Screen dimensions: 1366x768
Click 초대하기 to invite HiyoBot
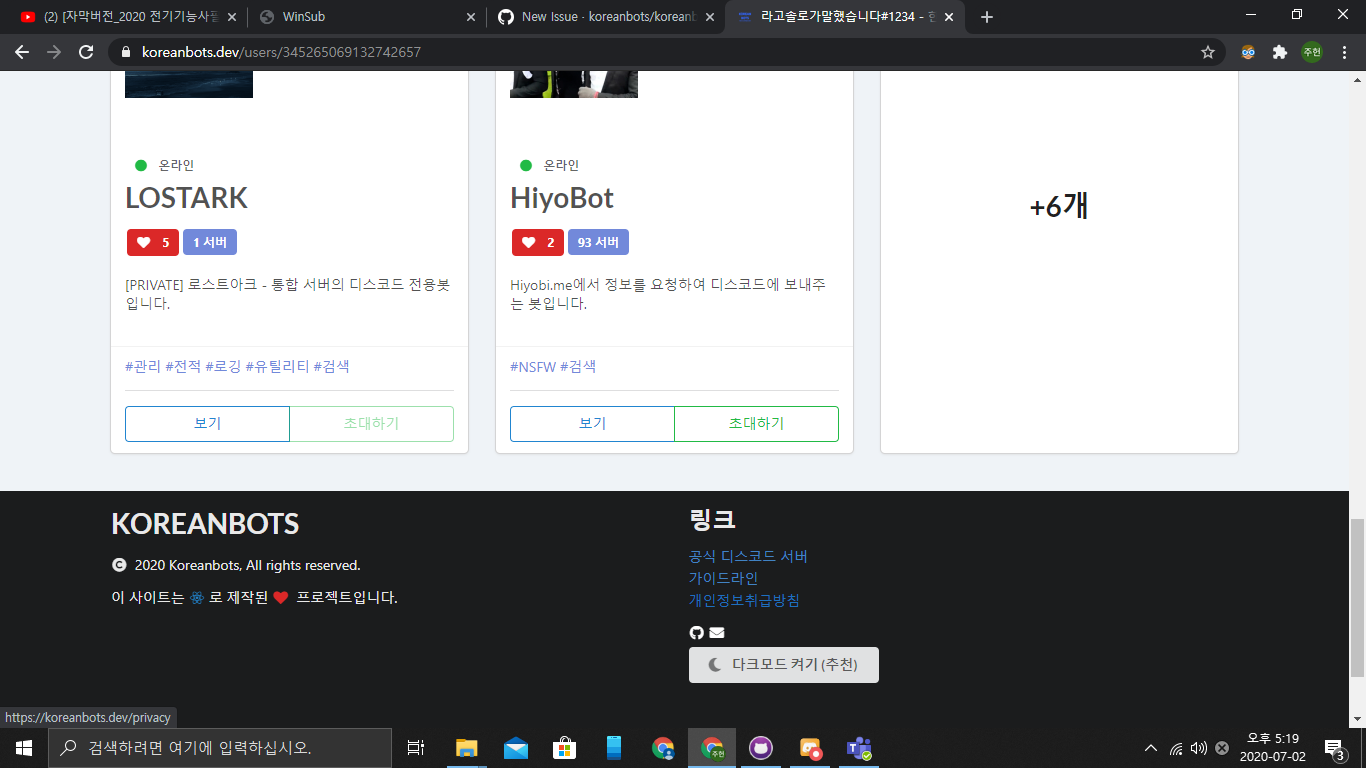tap(756, 423)
